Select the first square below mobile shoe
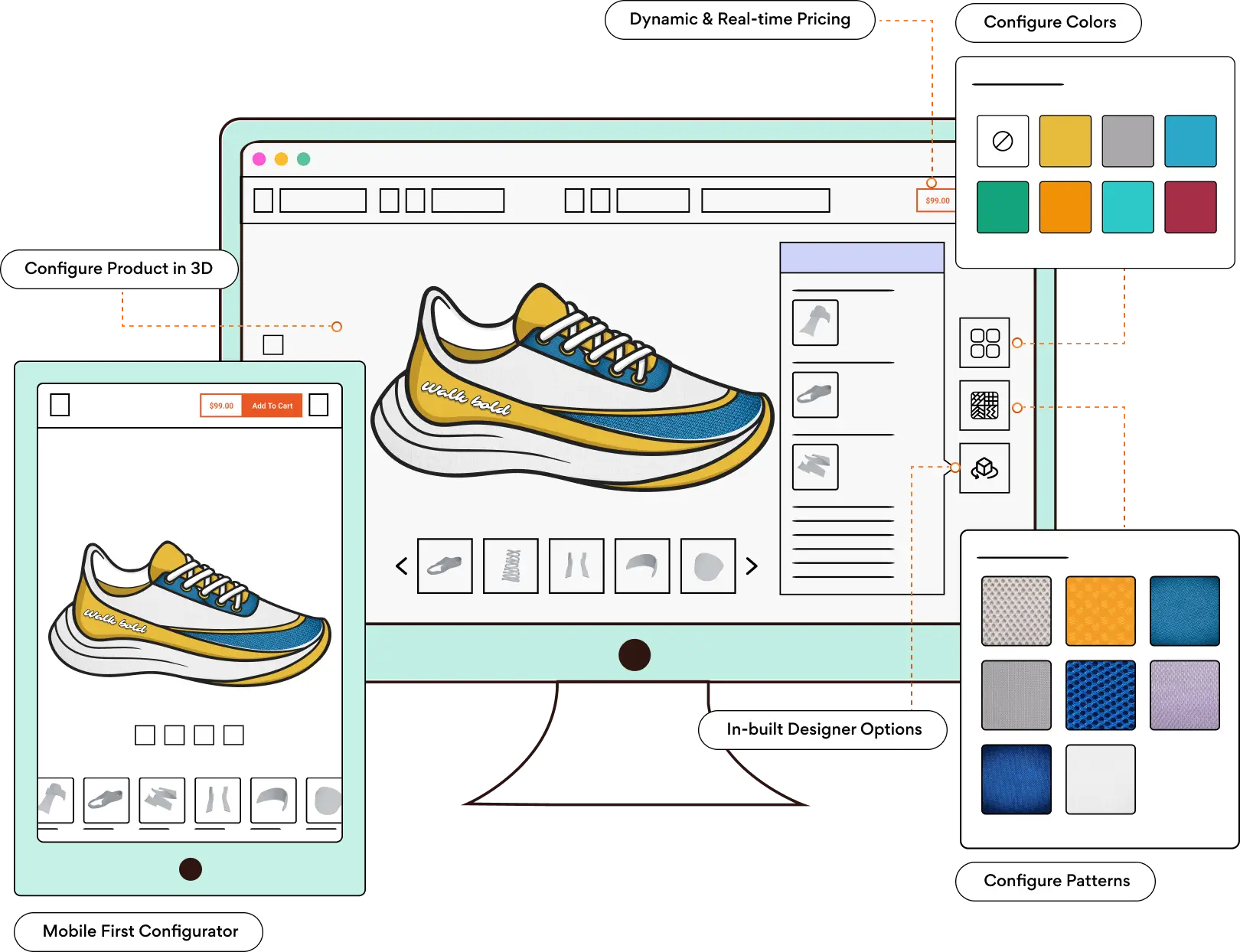Image resolution: width=1240 pixels, height=952 pixels. (145, 735)
